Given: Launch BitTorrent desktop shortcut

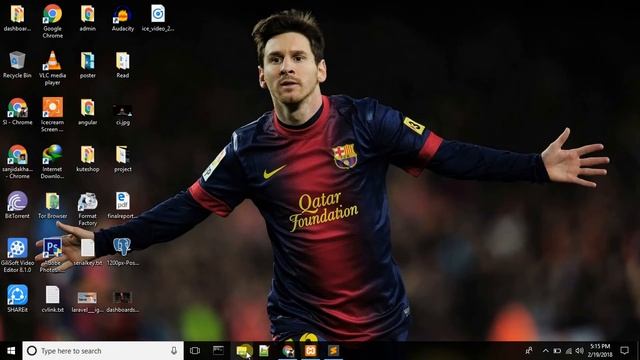Looking at the screenshot, I should [17, 205].
